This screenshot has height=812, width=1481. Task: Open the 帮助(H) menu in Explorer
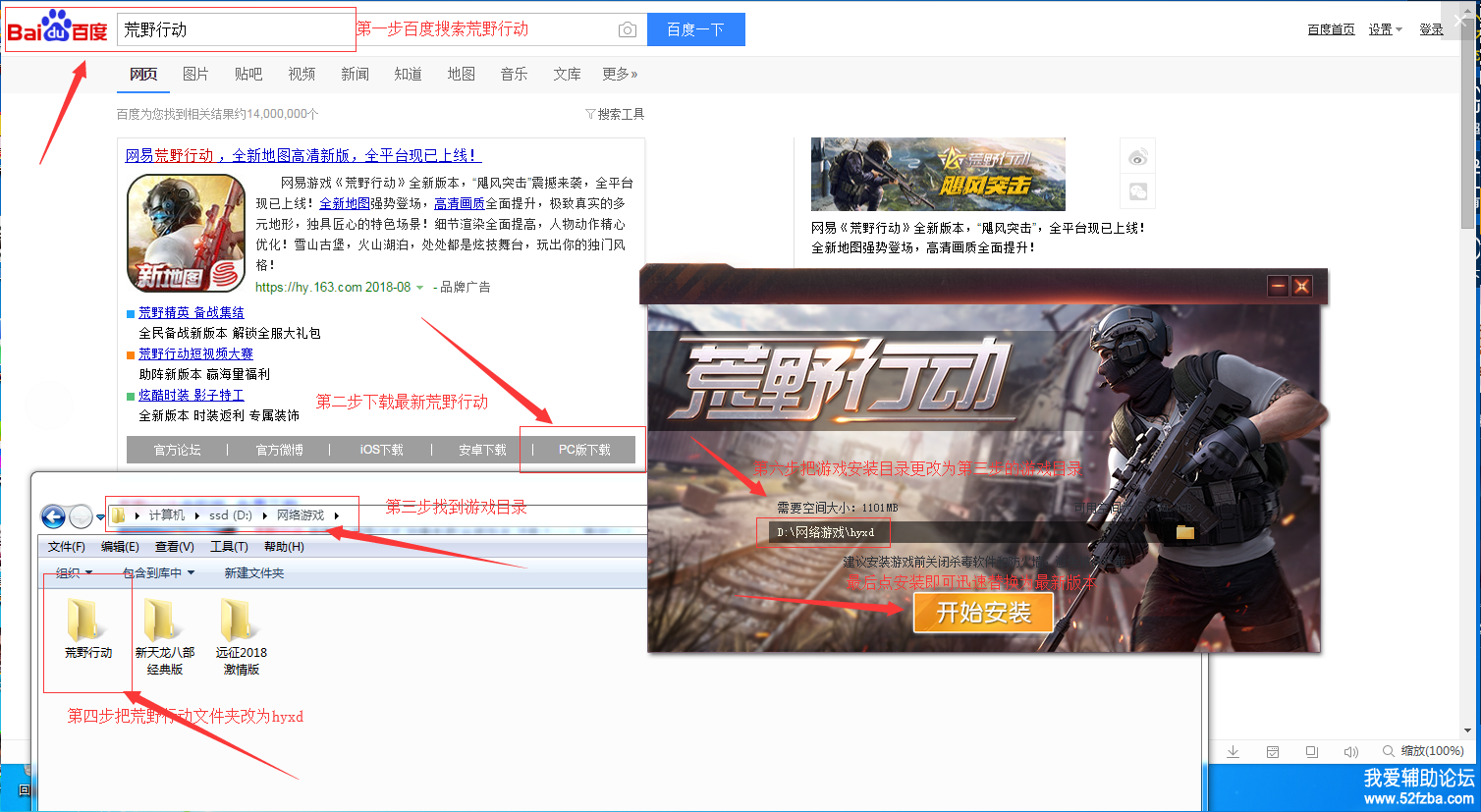point(284,547)
